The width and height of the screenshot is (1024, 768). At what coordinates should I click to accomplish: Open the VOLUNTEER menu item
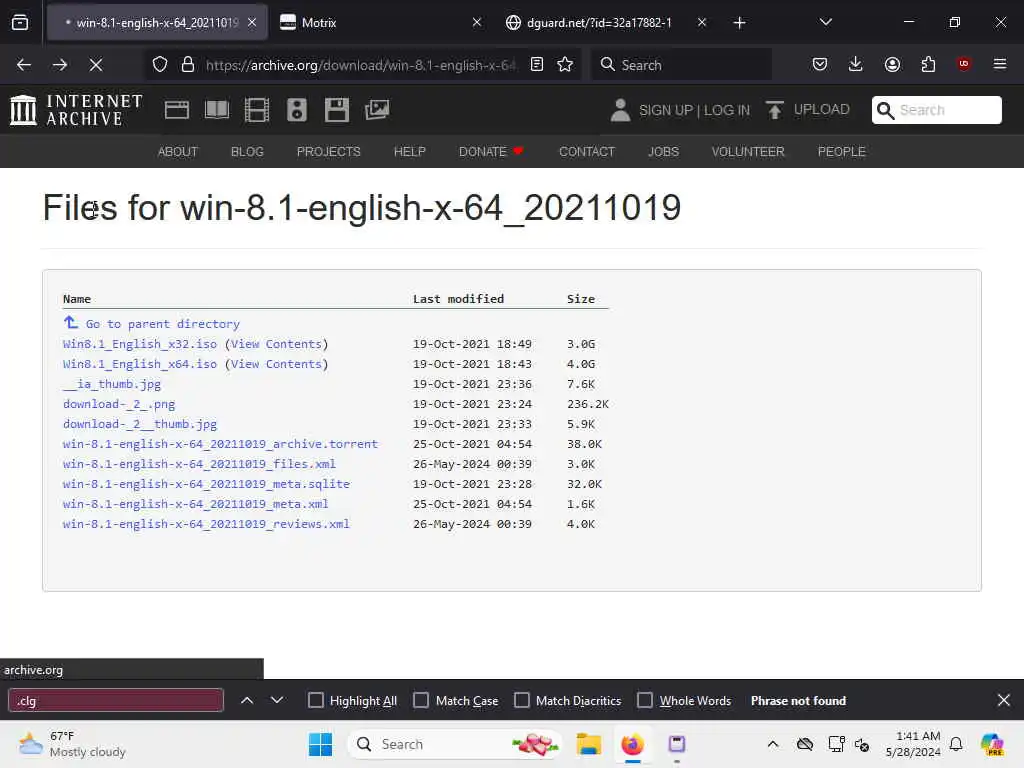[x=748, y=152]
